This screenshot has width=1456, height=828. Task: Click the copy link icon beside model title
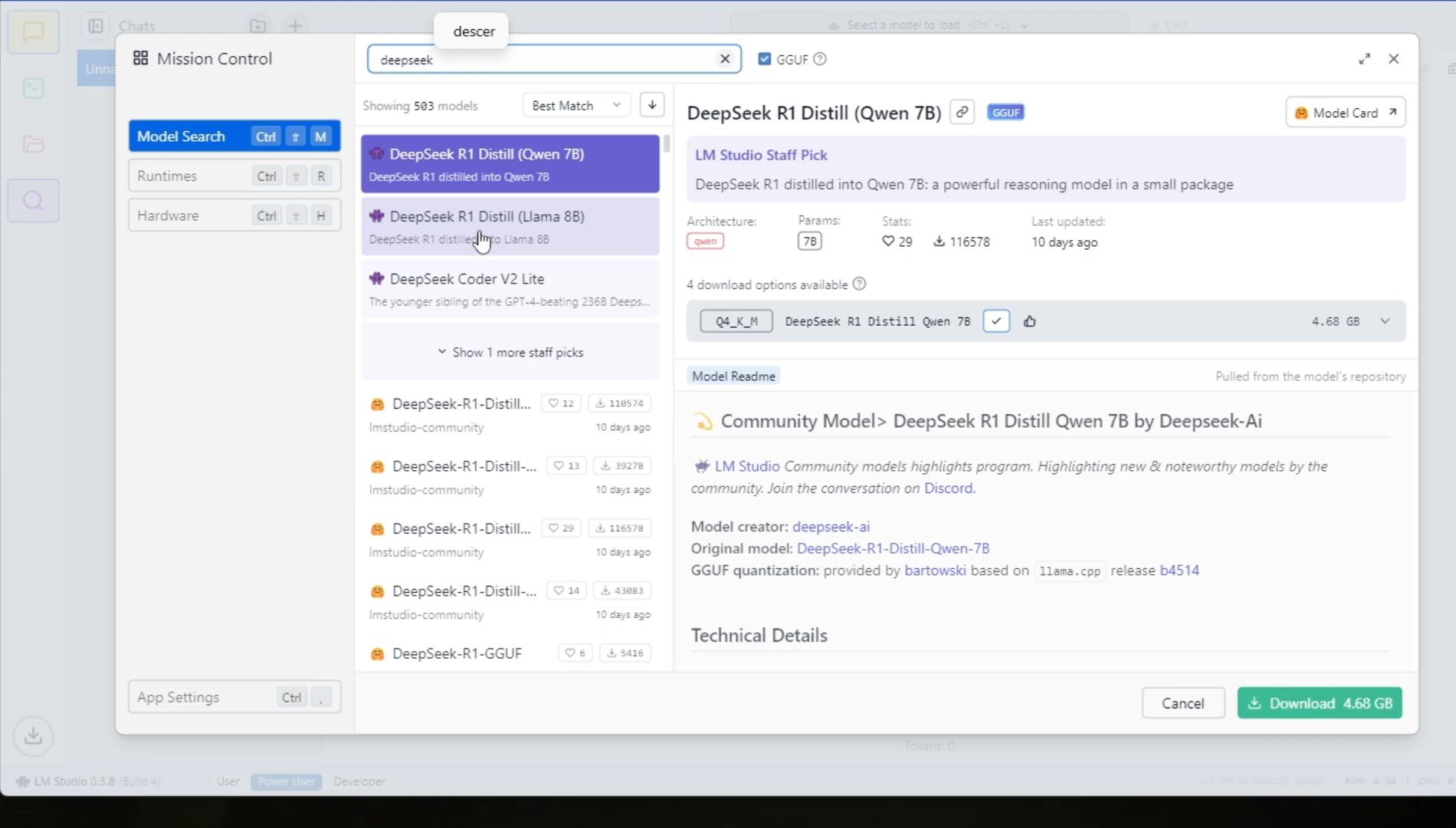click(x=962, y=112)
